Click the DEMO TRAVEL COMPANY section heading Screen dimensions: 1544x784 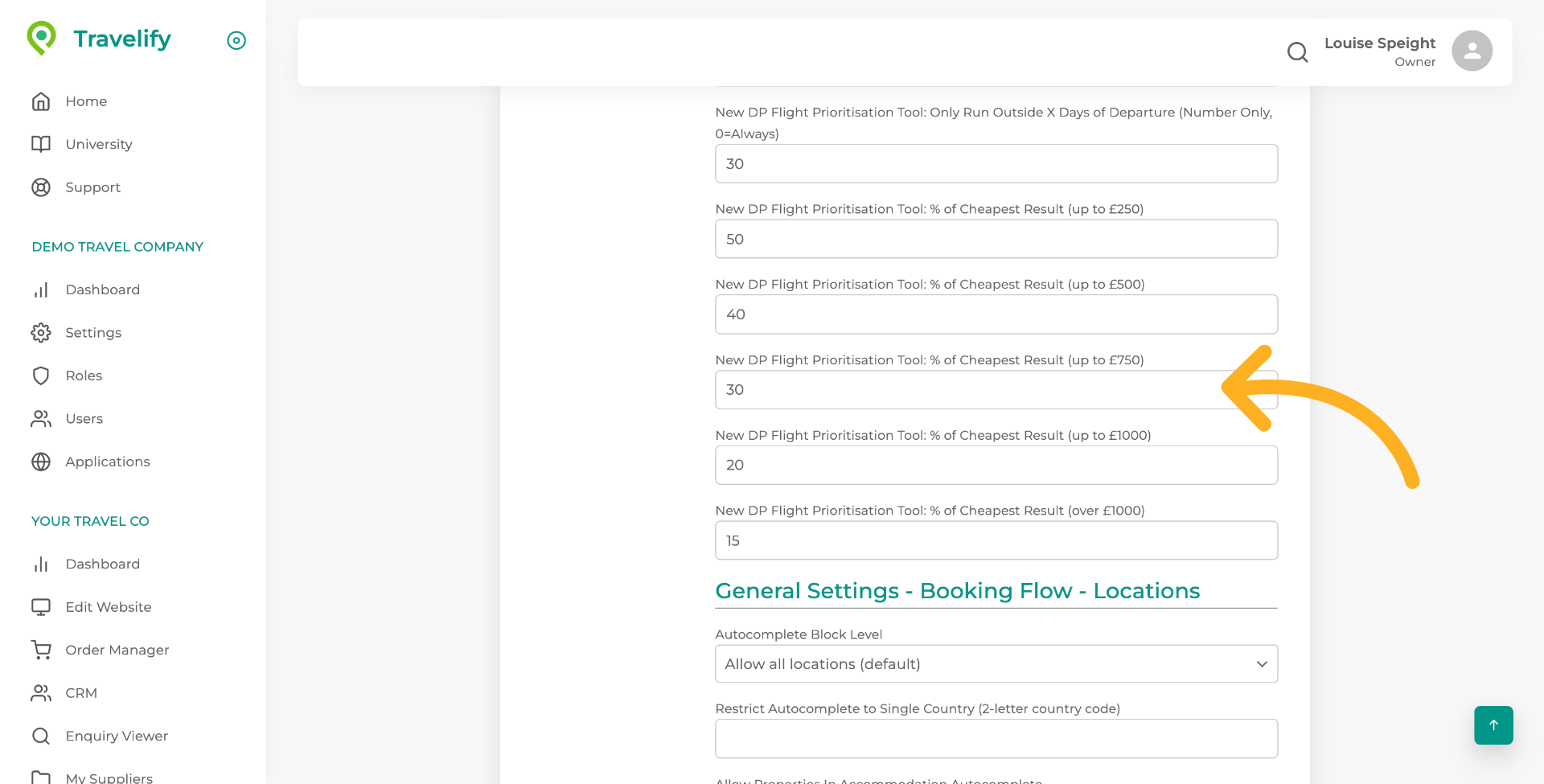[x=117, y=247]
